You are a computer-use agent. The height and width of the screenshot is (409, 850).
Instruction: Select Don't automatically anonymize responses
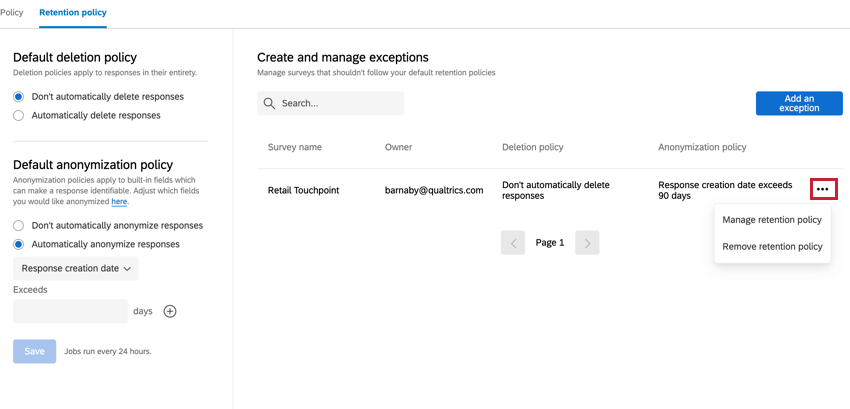19,226
